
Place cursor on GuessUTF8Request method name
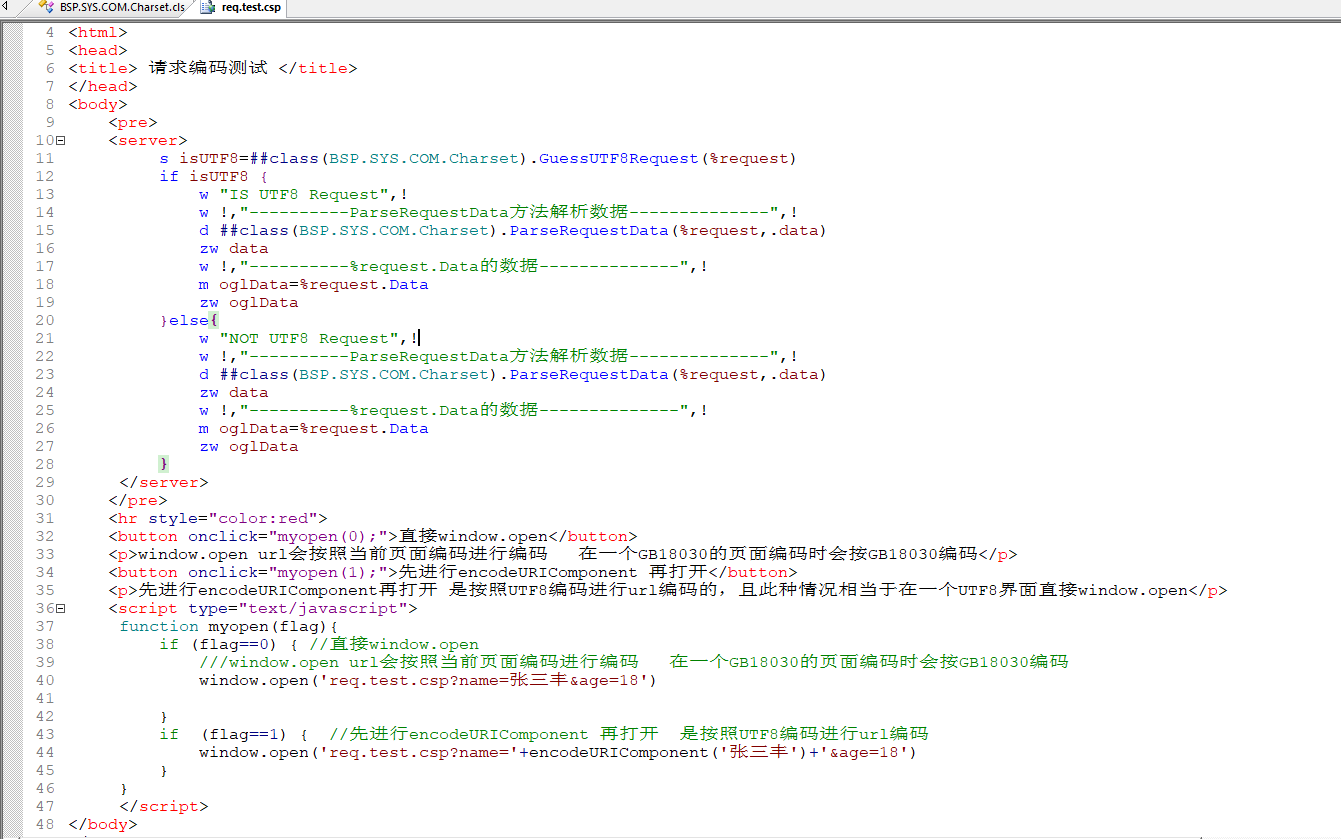click(618, 159)
